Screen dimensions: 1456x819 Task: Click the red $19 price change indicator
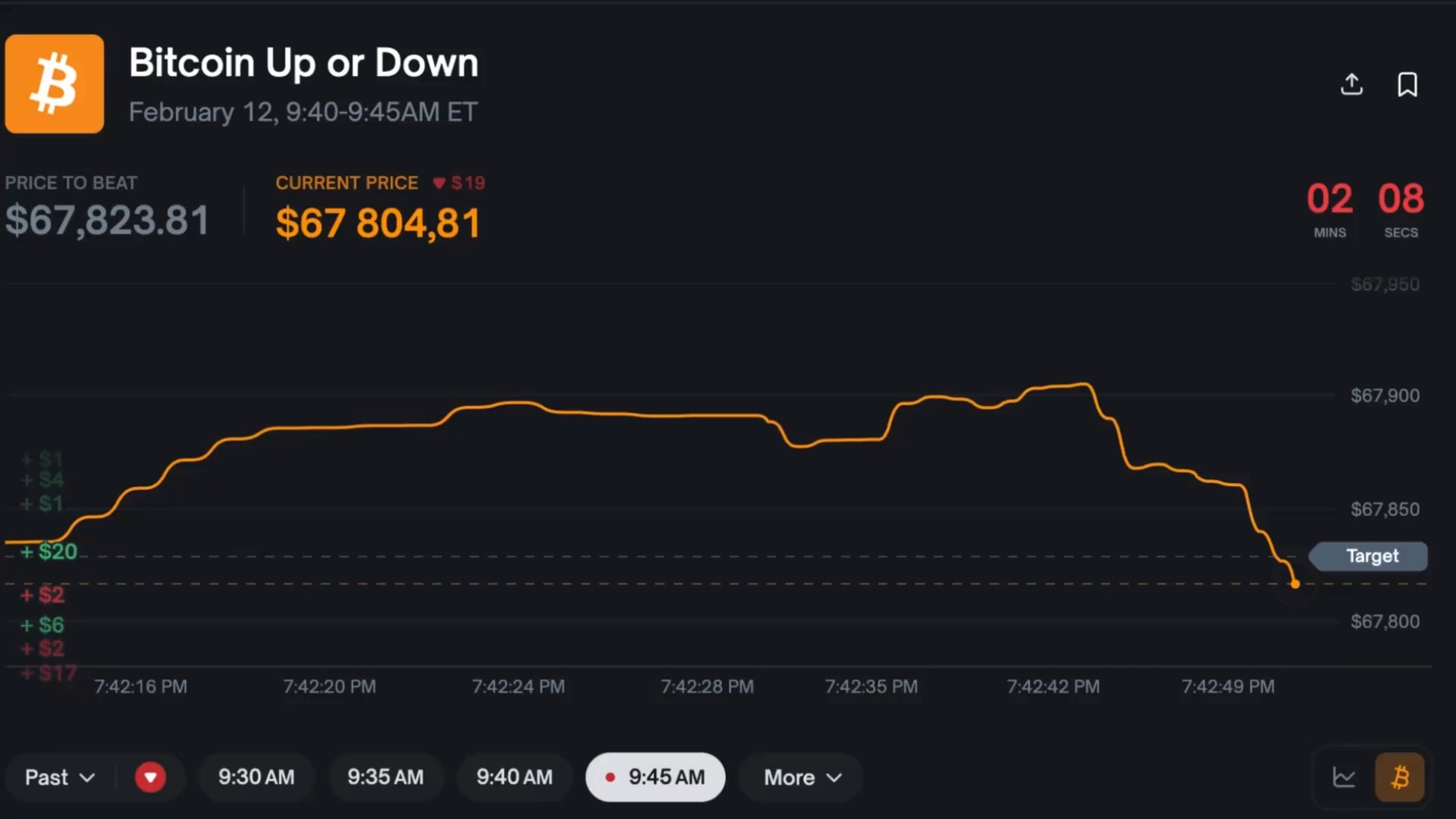pyautogui.click(x=460, y=183)
